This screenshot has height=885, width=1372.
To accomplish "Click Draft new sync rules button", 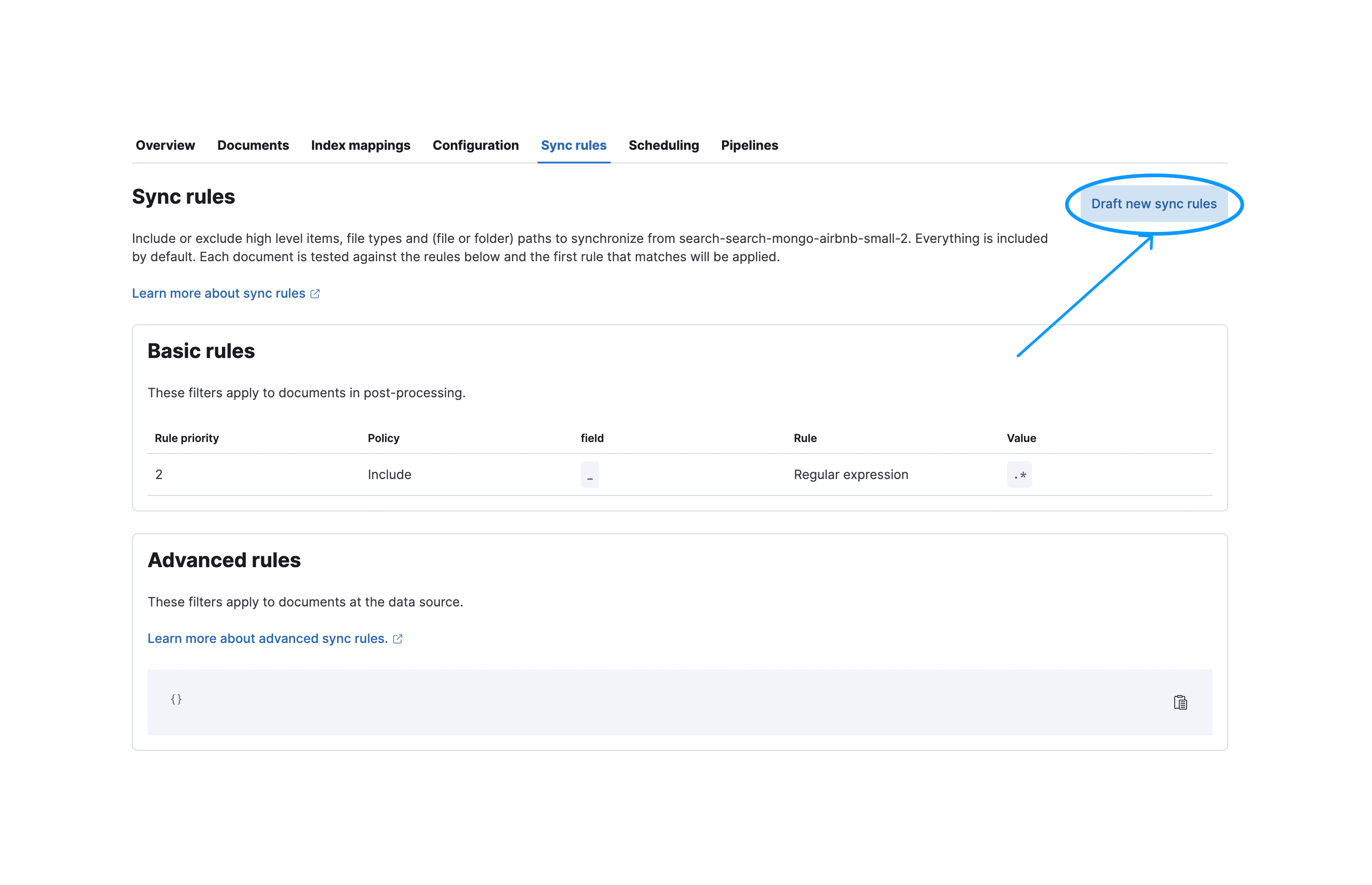I will [x=1153, y=204].
